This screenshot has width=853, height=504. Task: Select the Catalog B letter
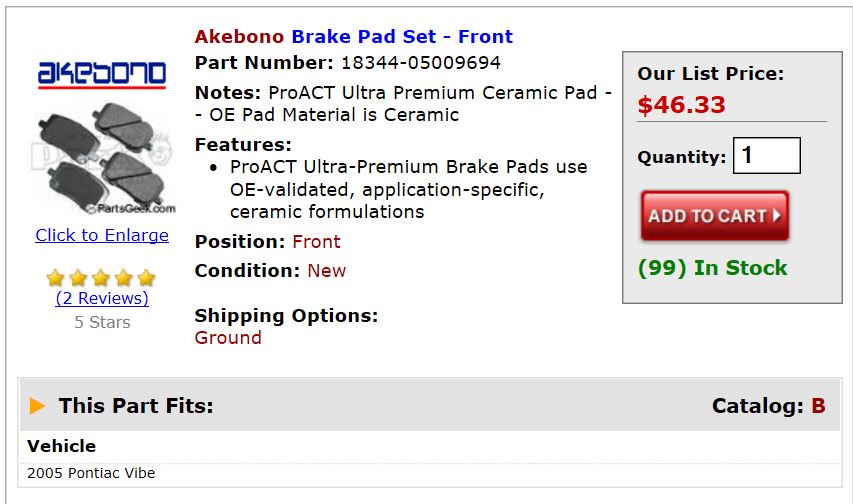tap(818, 406)
